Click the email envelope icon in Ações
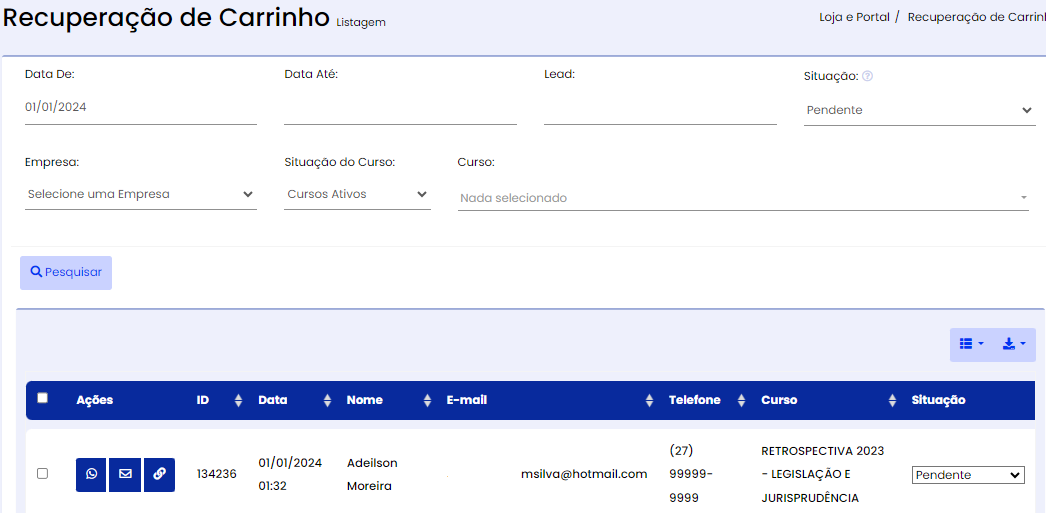 pyautogui.click(x=125, y=474)
